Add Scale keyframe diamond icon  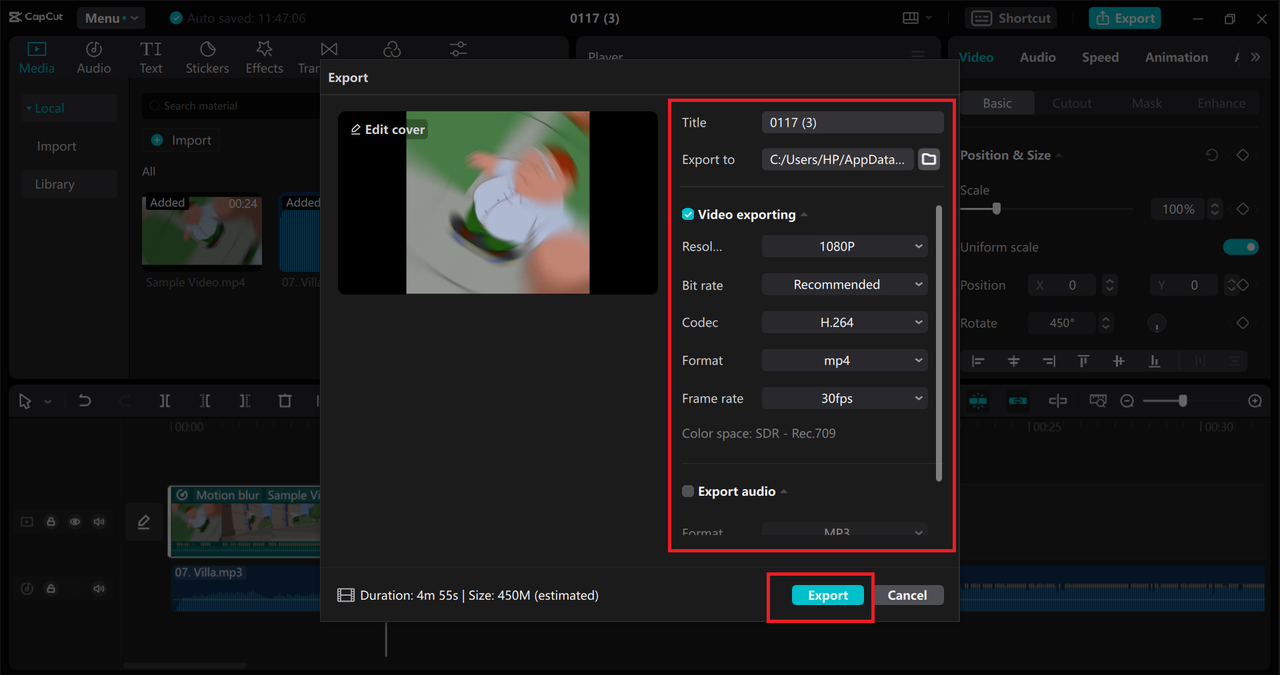click(1243, 209)
